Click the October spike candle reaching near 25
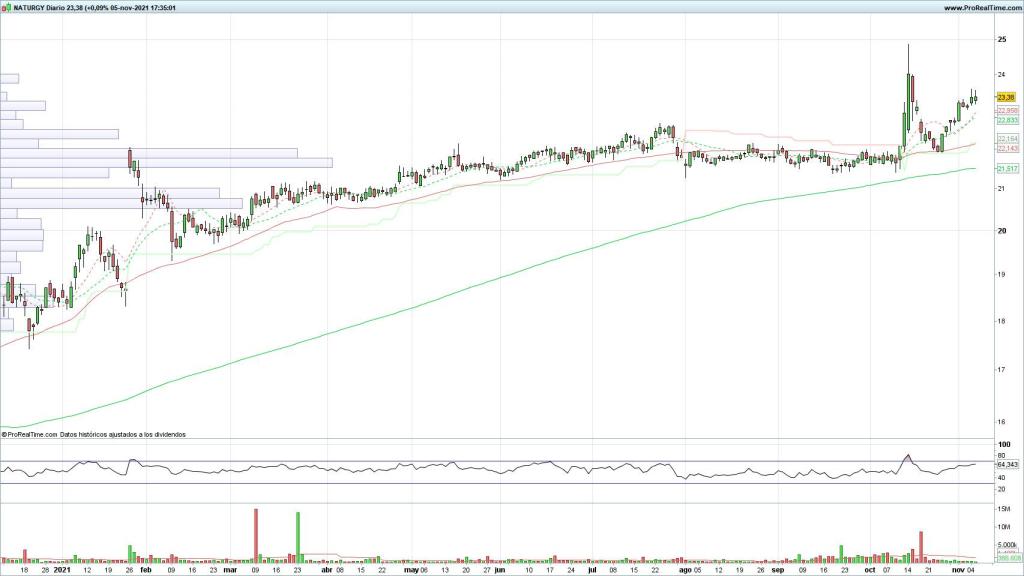The height and width of the screenshot is (576, 1024). tap(908, 88)
